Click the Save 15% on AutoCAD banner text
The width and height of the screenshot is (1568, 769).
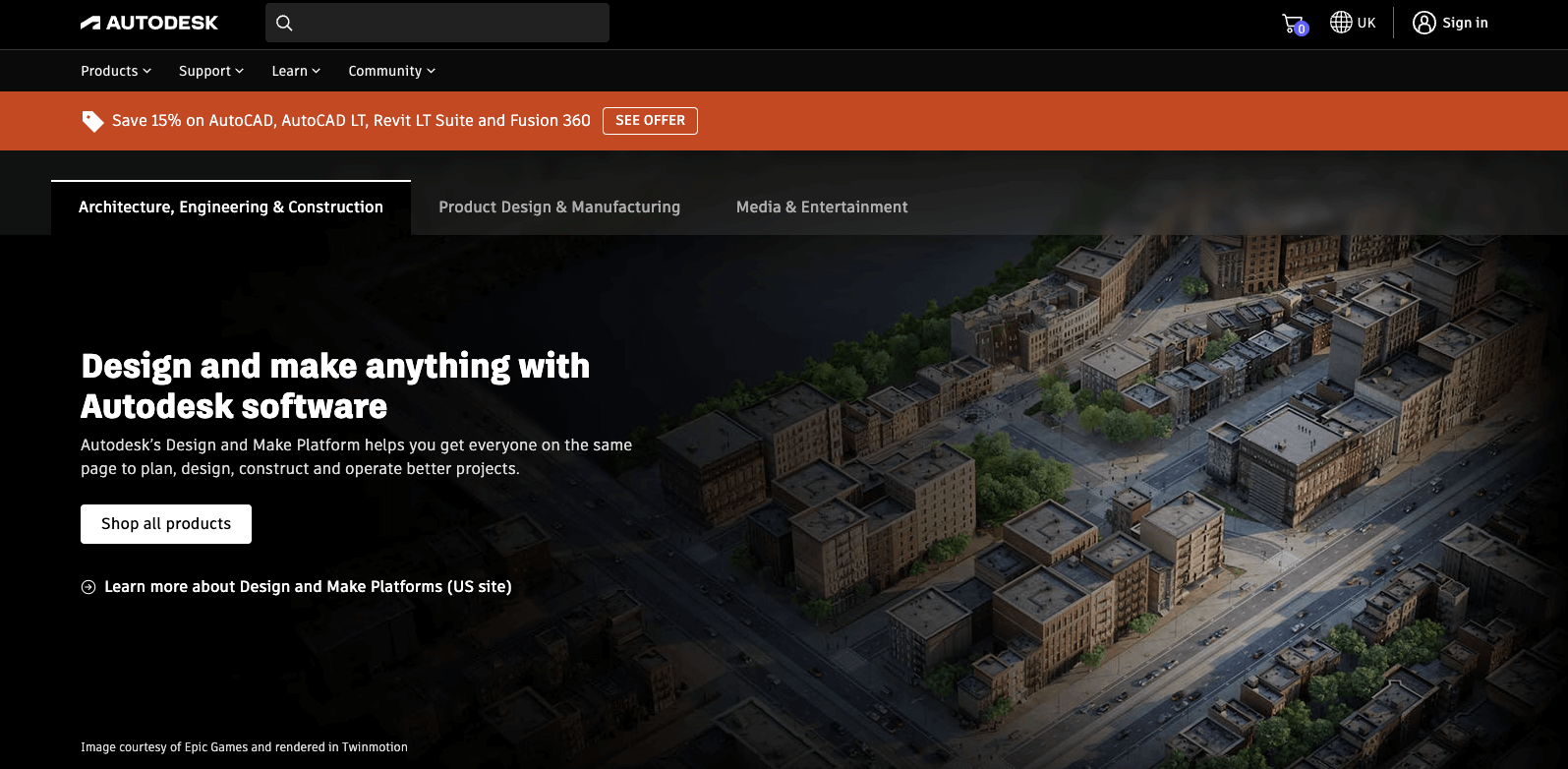click(x=351, y=121)
